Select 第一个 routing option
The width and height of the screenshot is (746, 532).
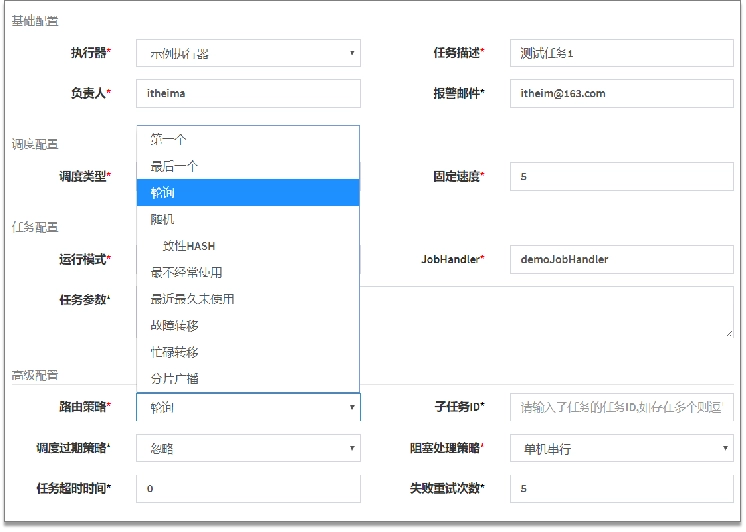(x=248, y=139)
